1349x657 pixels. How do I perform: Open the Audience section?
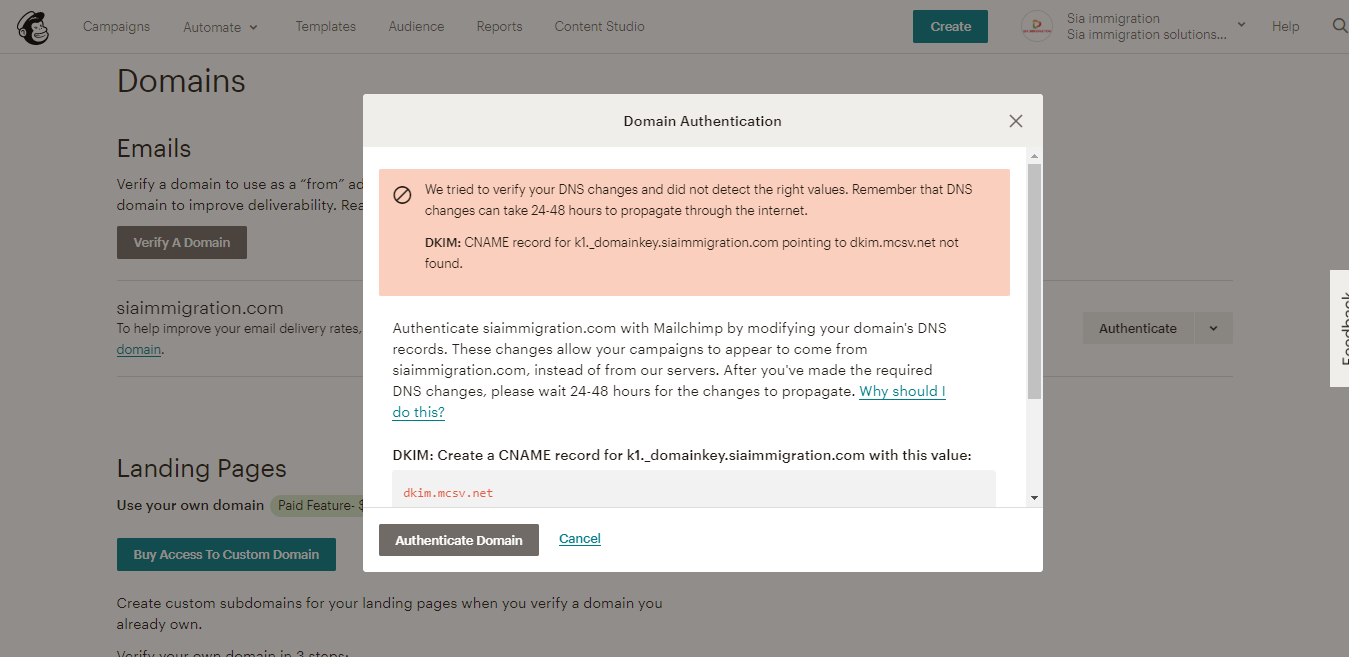[x=416, y=26]
